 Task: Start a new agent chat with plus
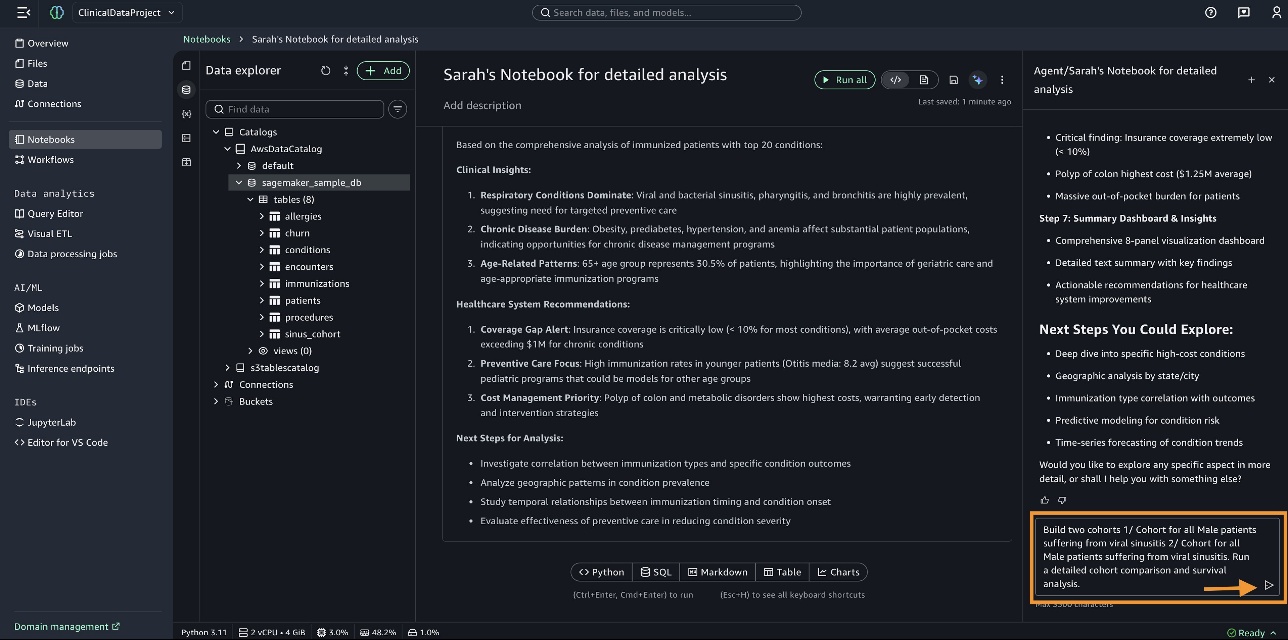pos(1250,80)
